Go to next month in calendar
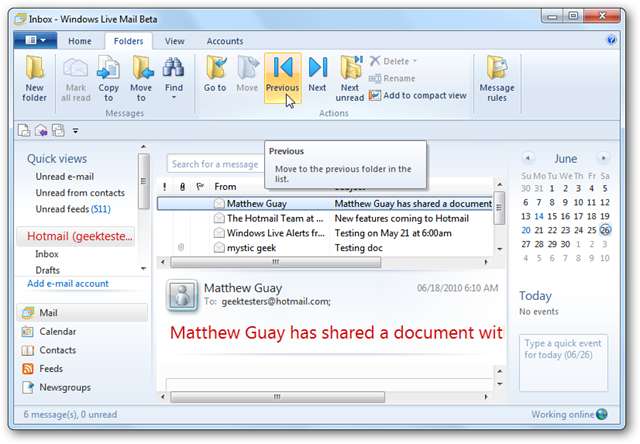 [x=603, y=158]
